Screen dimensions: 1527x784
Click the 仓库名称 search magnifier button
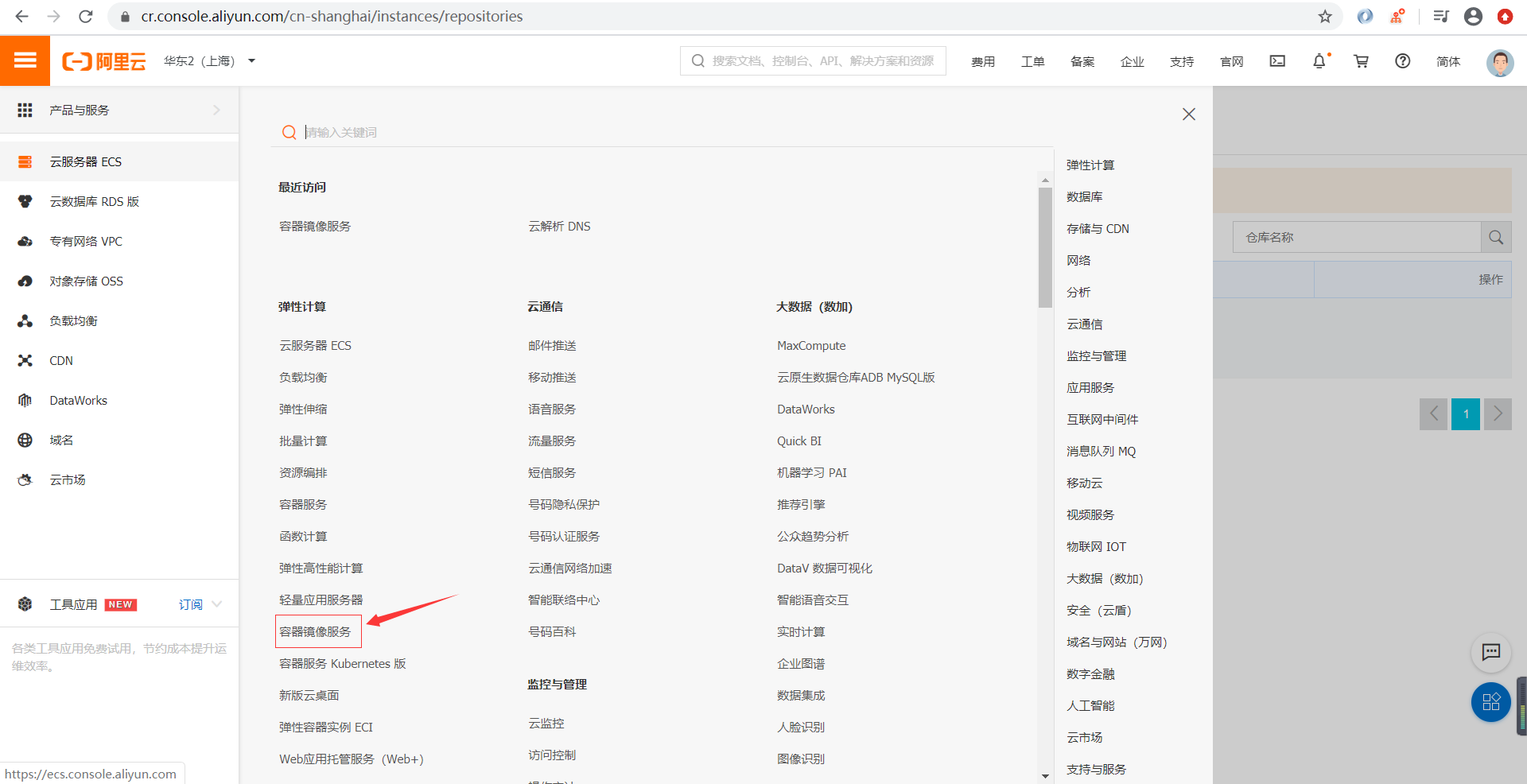point(1495,237)
